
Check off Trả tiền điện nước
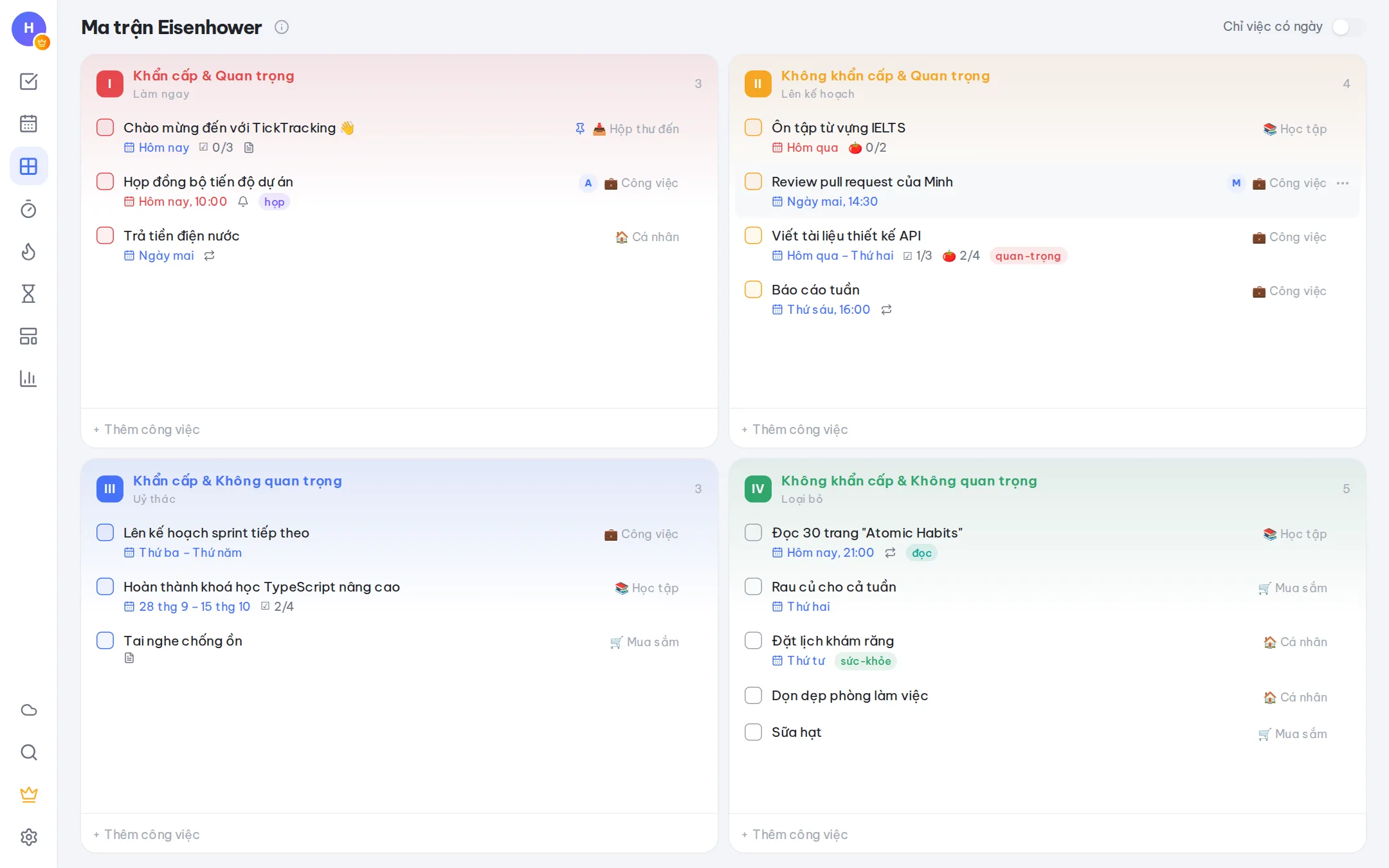(105, 235)
